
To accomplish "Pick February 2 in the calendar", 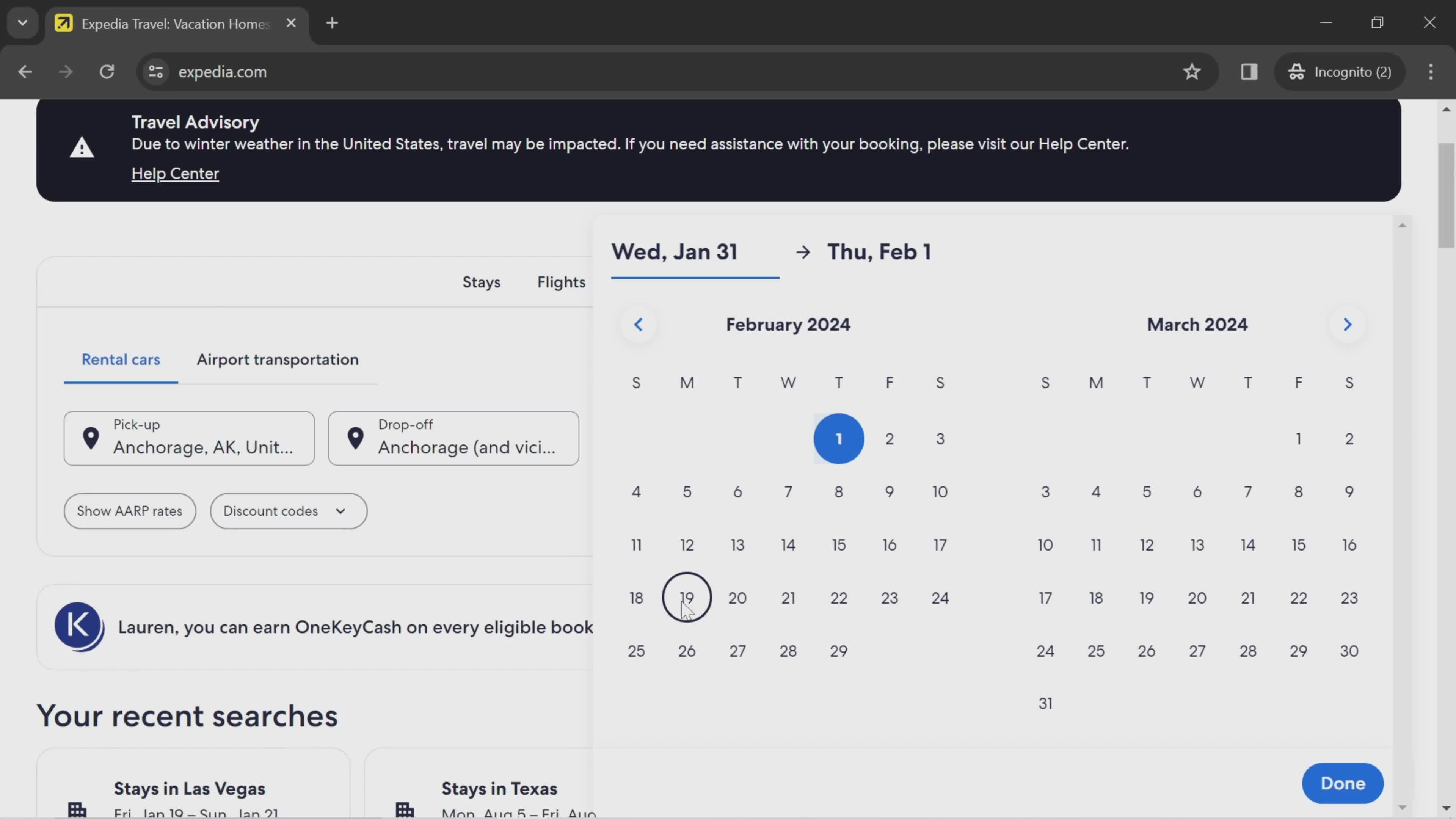I will click(889, 439).
